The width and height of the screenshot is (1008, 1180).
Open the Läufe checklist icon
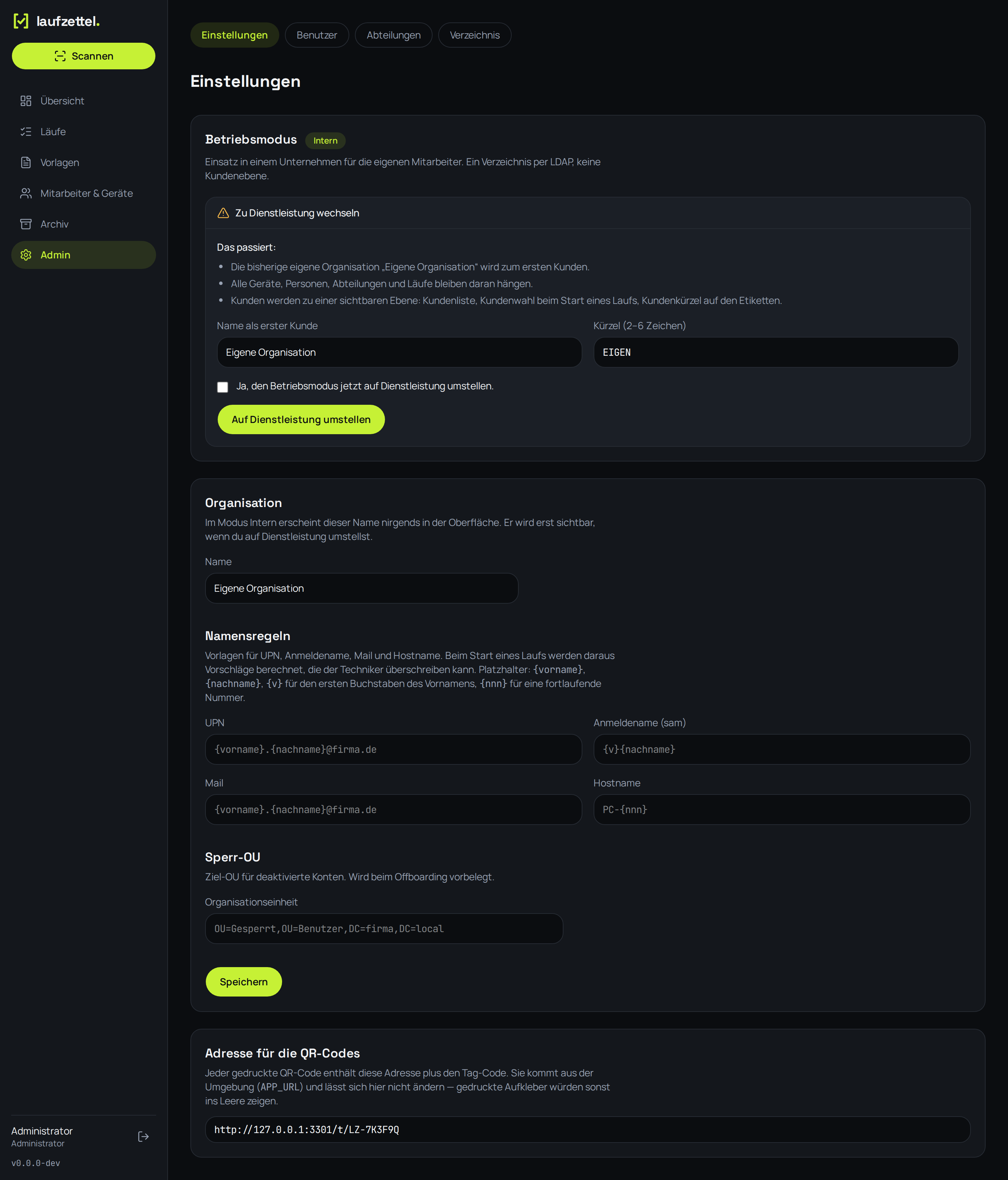point(26,132)
